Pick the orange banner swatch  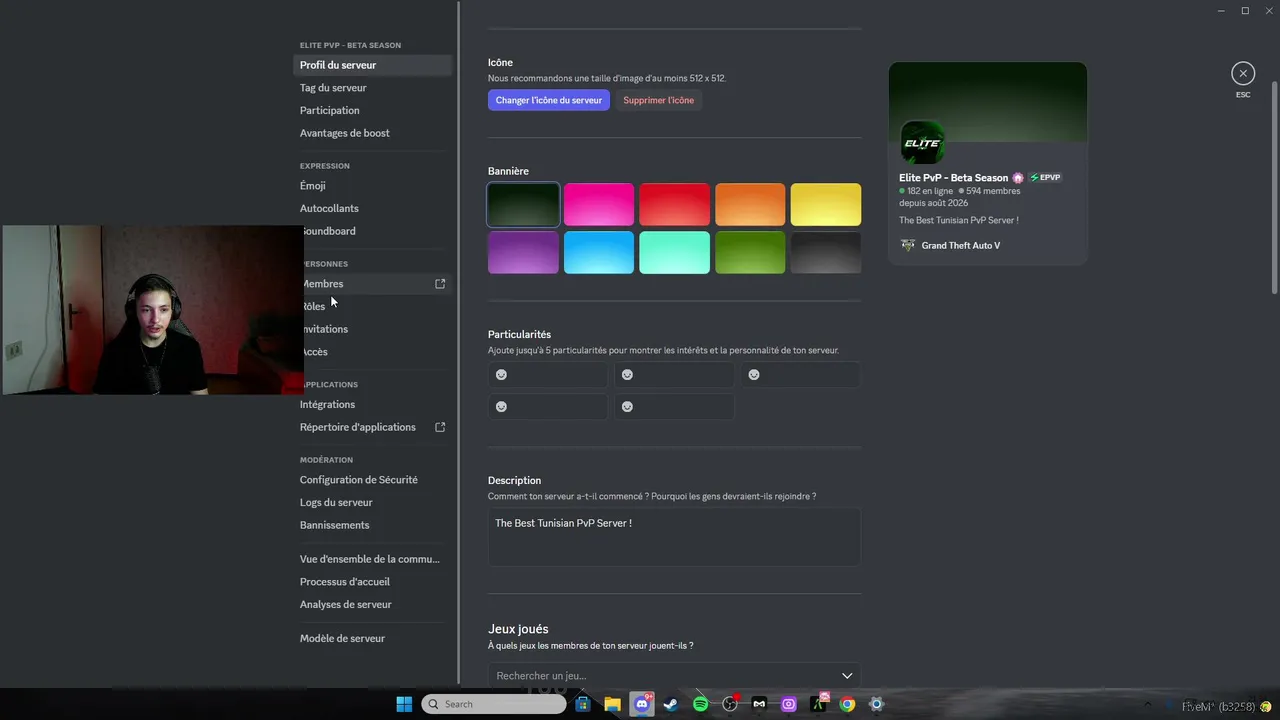(750, 204)
